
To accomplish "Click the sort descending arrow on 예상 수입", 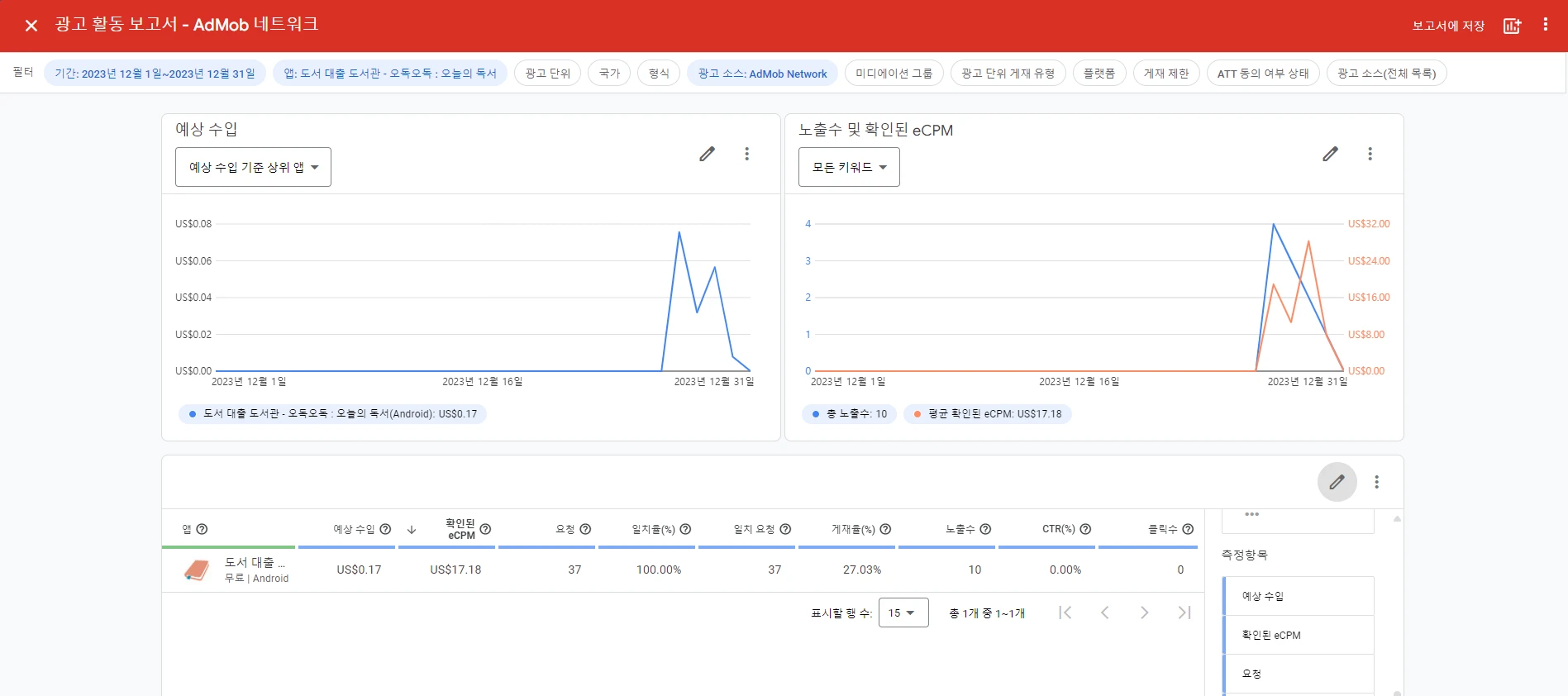I will click(x=412, y=529).
